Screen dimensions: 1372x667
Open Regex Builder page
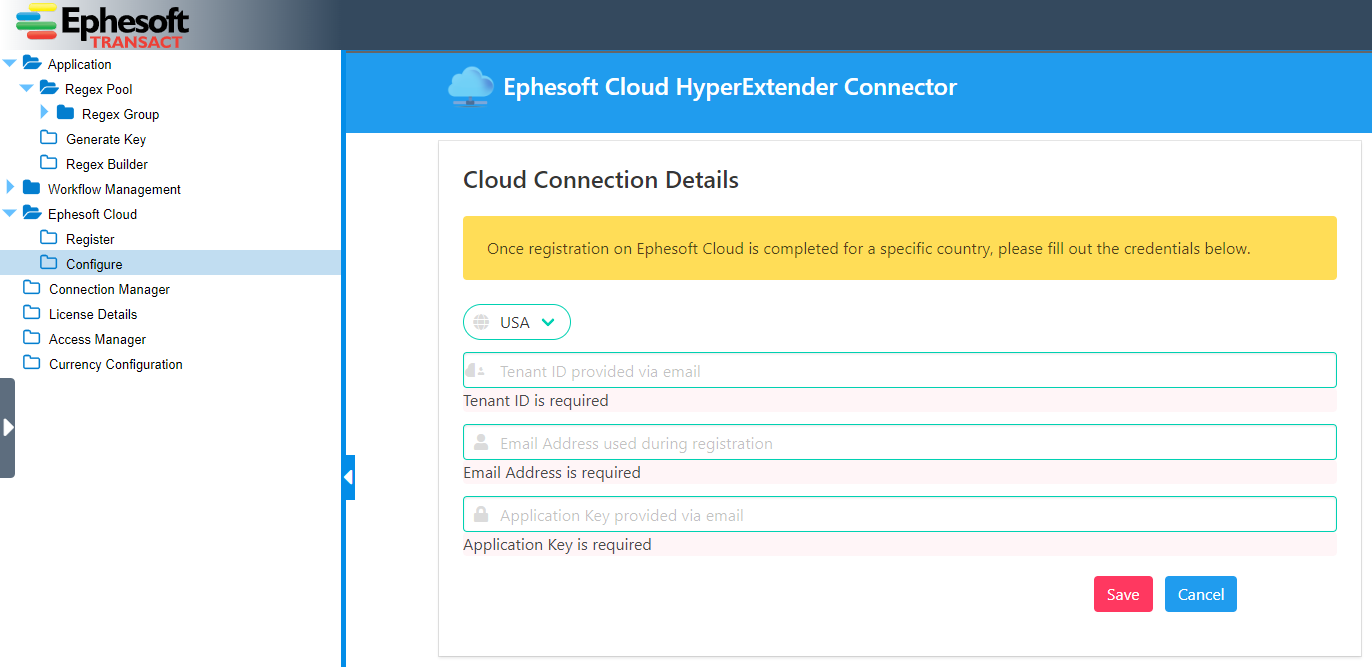(x=107, y=164)
